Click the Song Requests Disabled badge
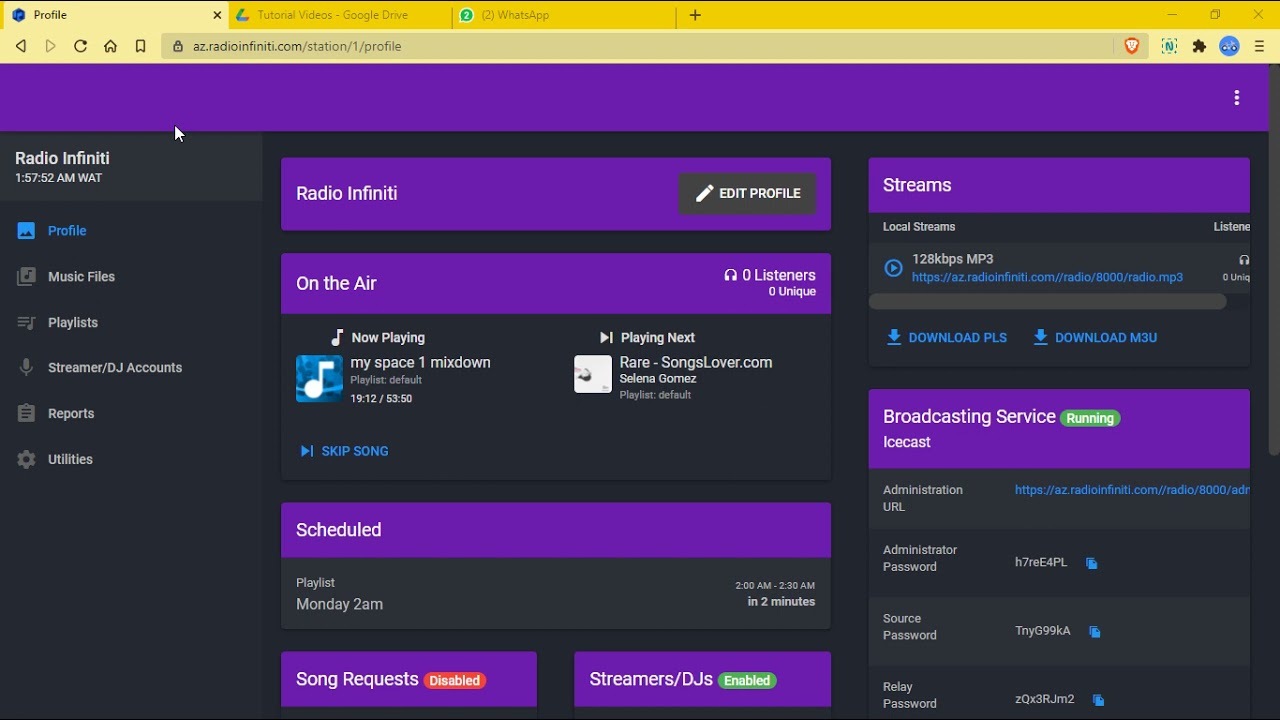This screenshot has height=720, width=1280. click(455, 681)
